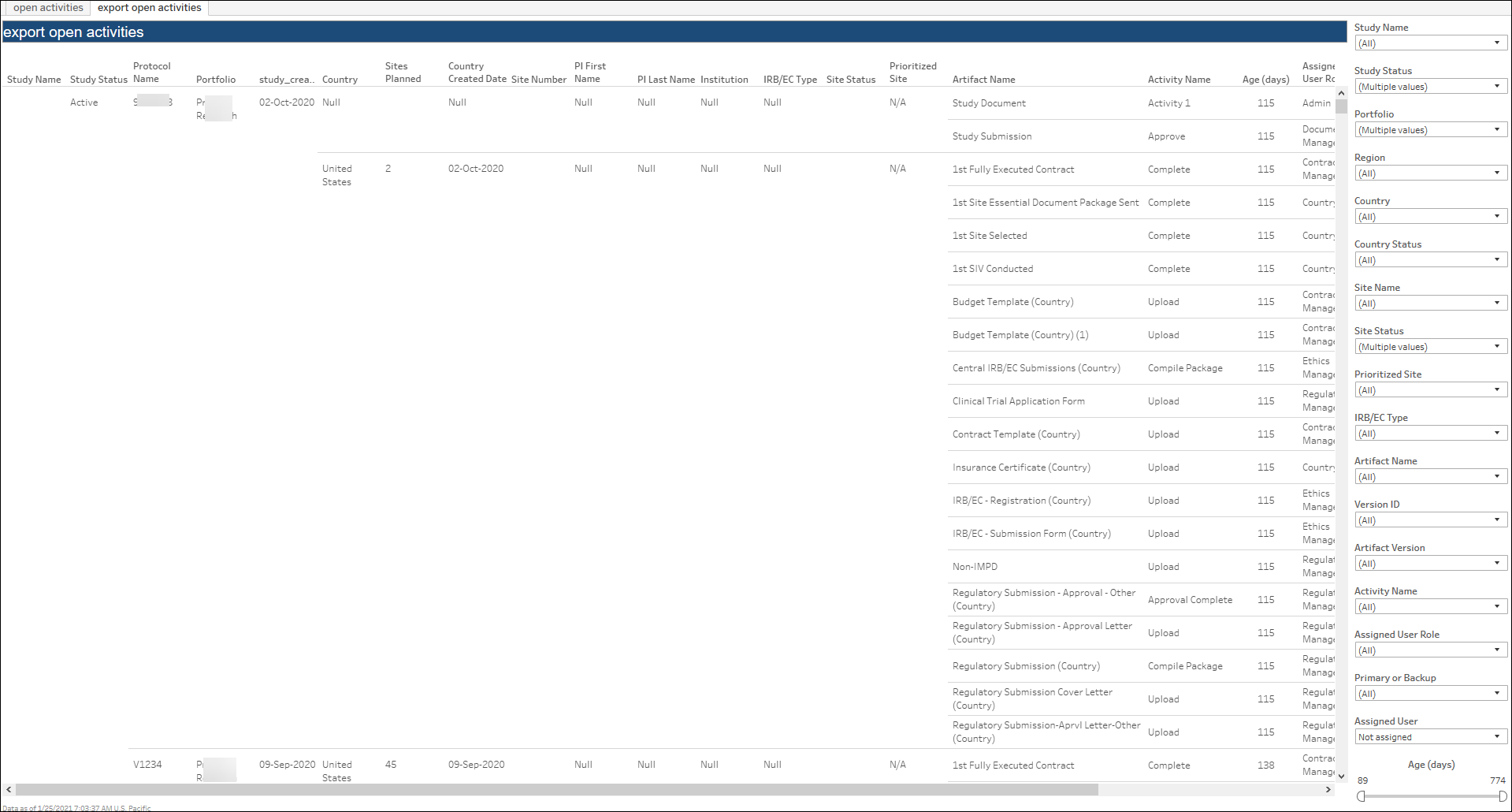Open the Region filter dropdown

tap(1431, 173)
